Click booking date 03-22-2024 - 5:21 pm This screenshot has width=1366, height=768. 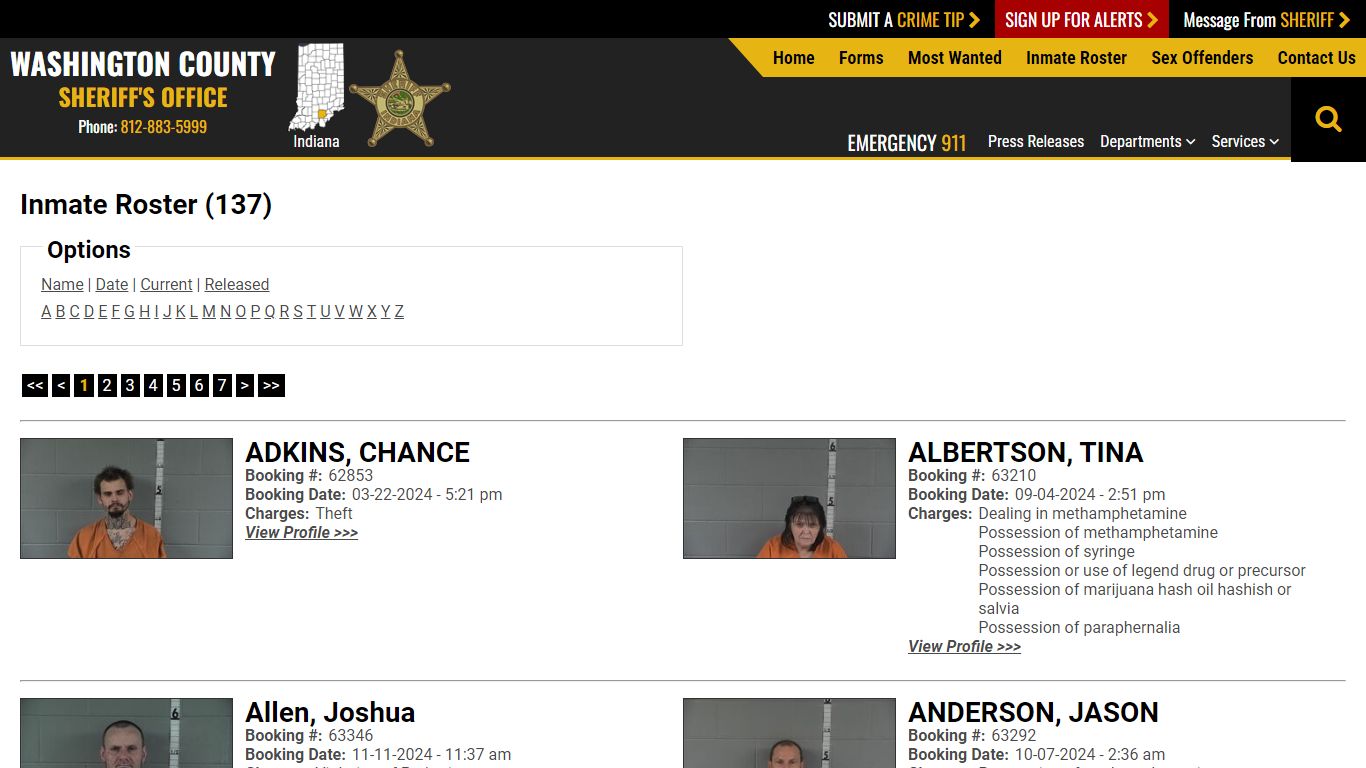pyautogui.click(x=427, y=495)
